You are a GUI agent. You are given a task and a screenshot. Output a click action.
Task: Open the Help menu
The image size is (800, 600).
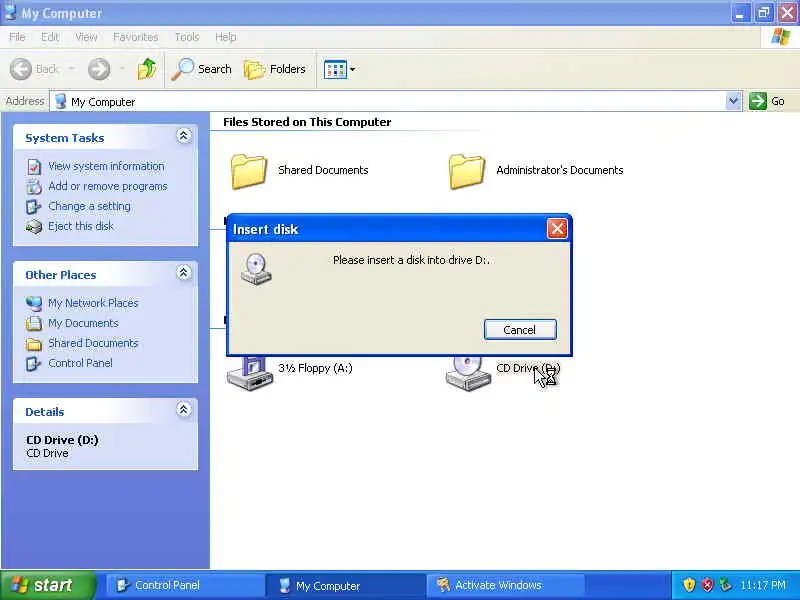[x=226, y=37]
